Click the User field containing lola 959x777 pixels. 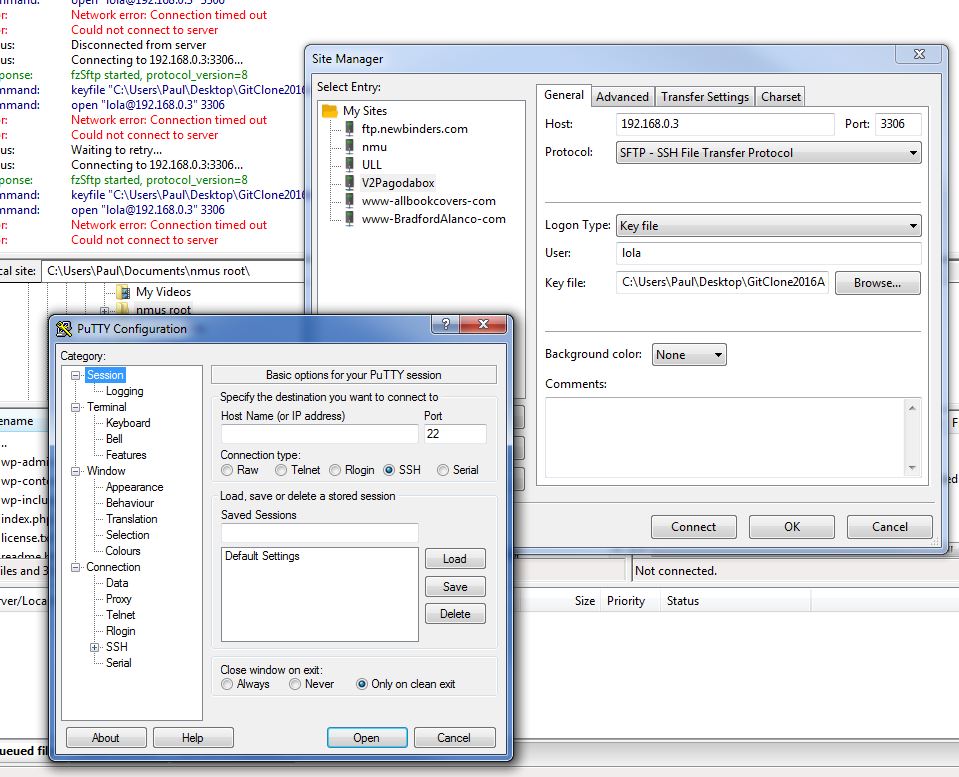click(x=768, y=253)
